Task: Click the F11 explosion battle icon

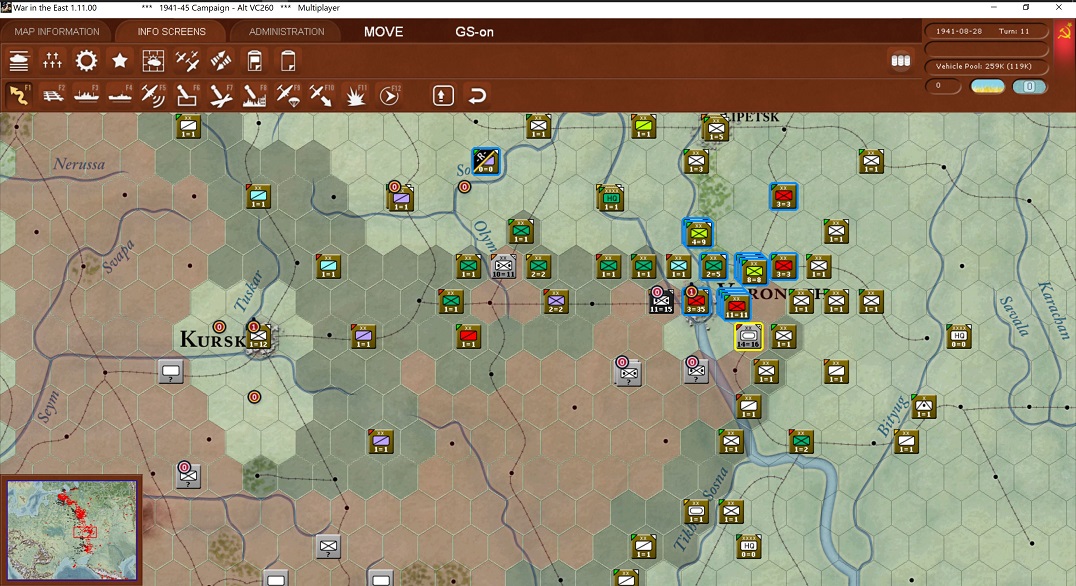Action: pyautogui.click(x=355, y=95)
